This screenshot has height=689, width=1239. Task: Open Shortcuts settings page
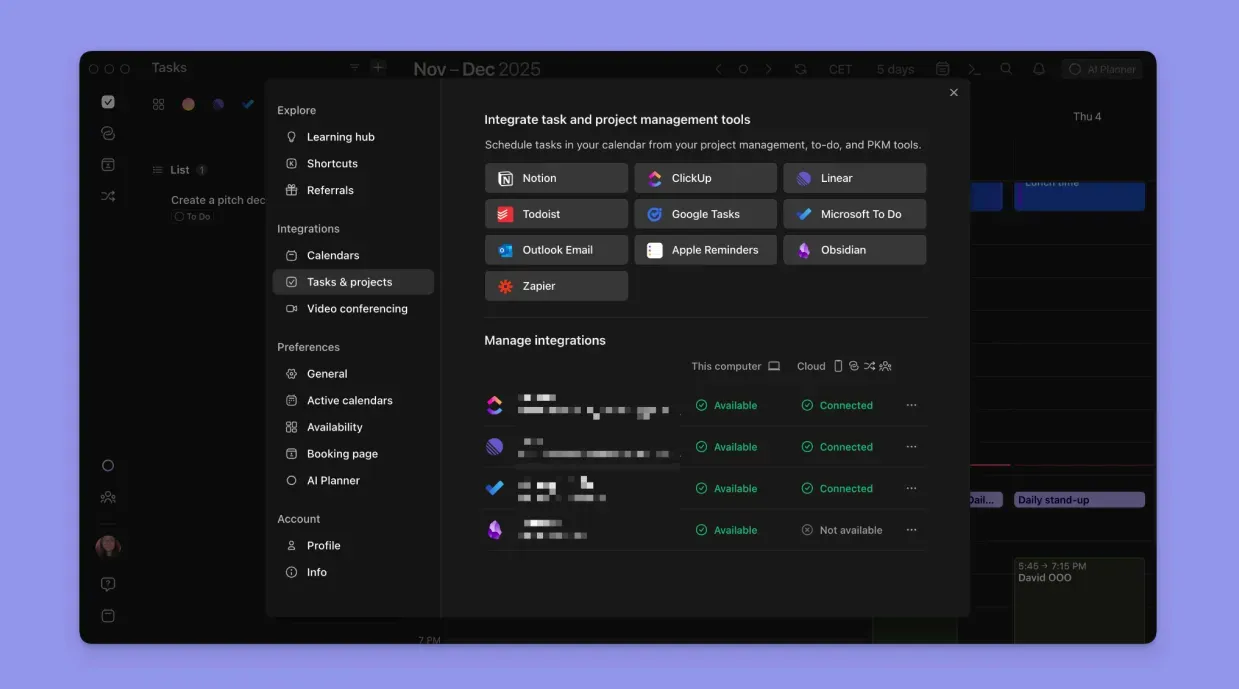(x=353, y=163)
